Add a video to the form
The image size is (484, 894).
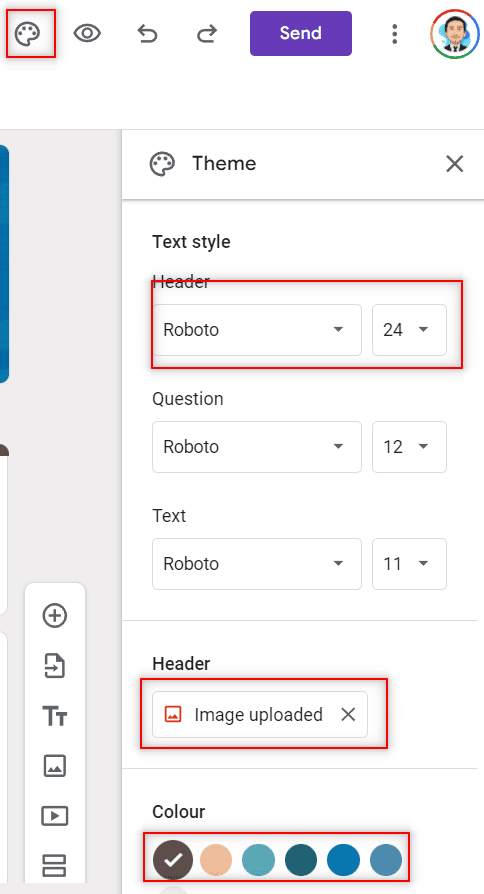55,815
